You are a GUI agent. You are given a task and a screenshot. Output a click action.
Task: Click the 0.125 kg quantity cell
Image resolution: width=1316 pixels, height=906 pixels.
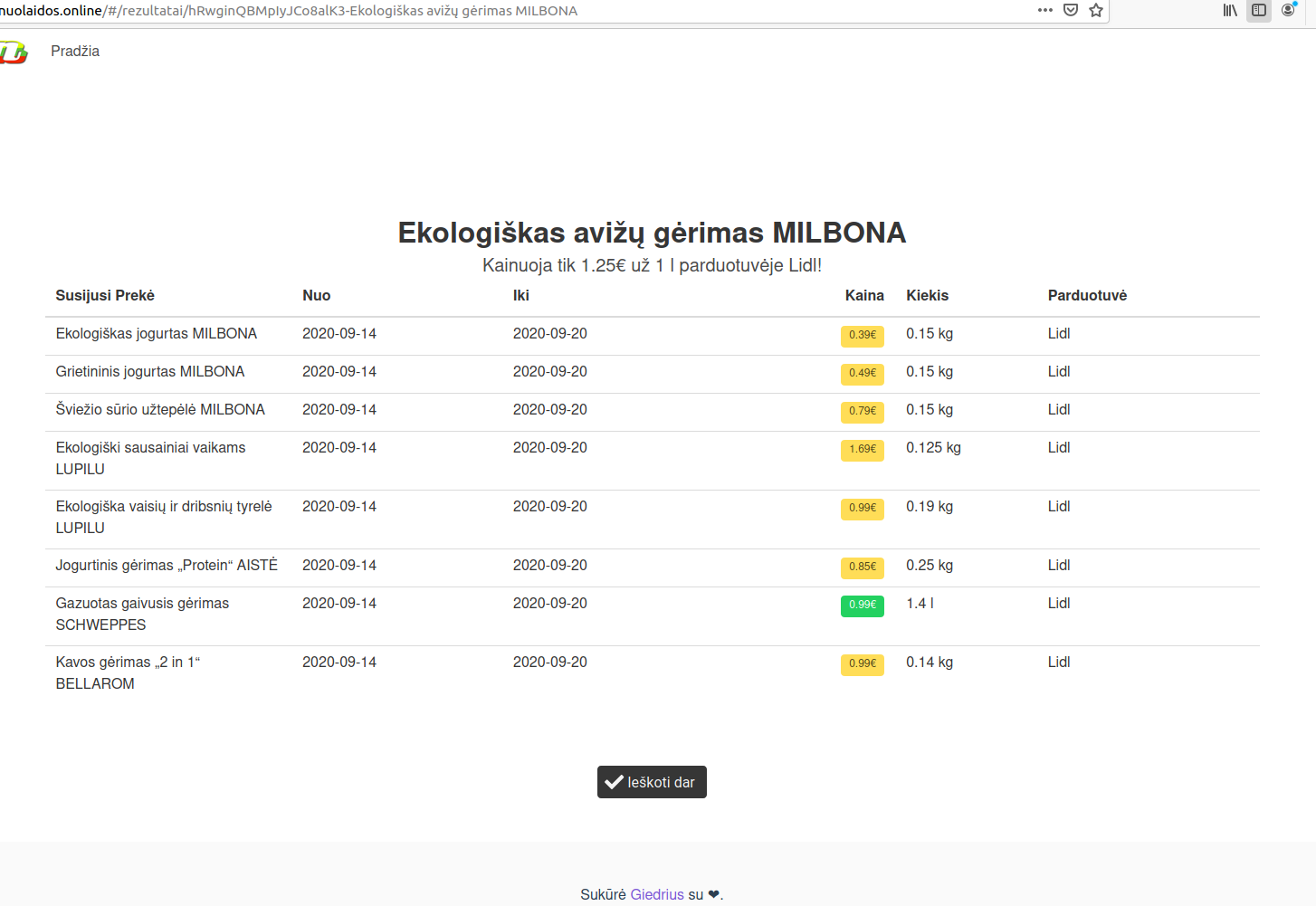tap(933, 448)
